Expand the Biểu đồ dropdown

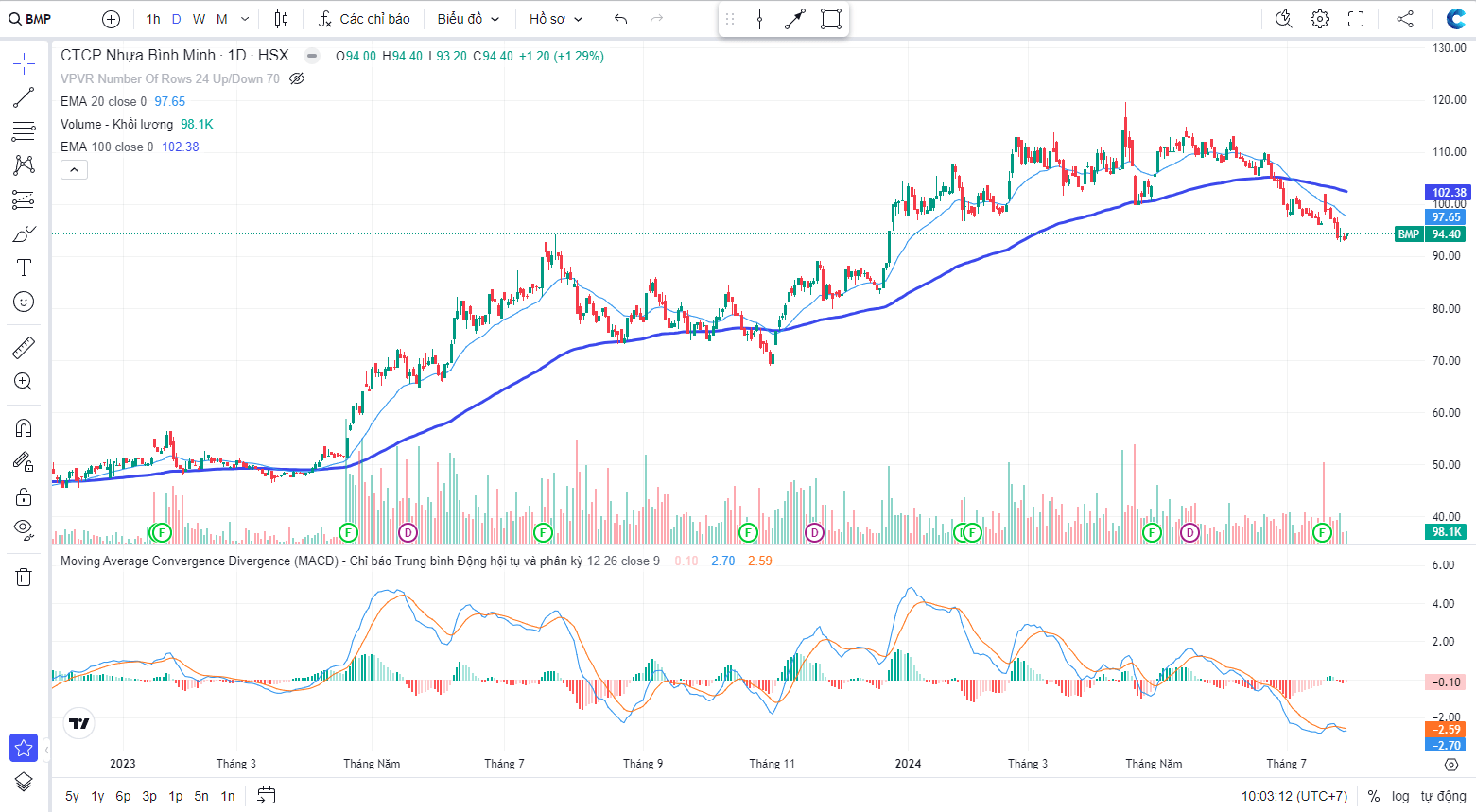pyautogui.click(x=468, y=19)
